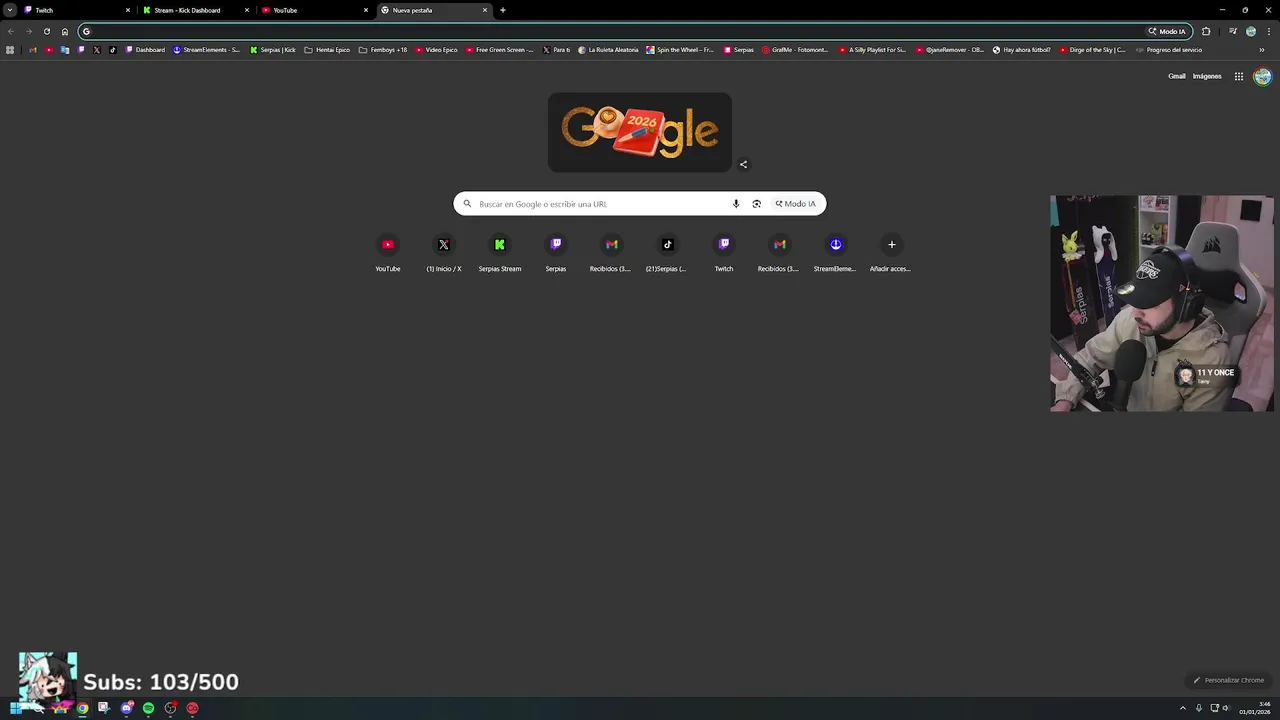Click the X bookmark icon

[97, 50]
